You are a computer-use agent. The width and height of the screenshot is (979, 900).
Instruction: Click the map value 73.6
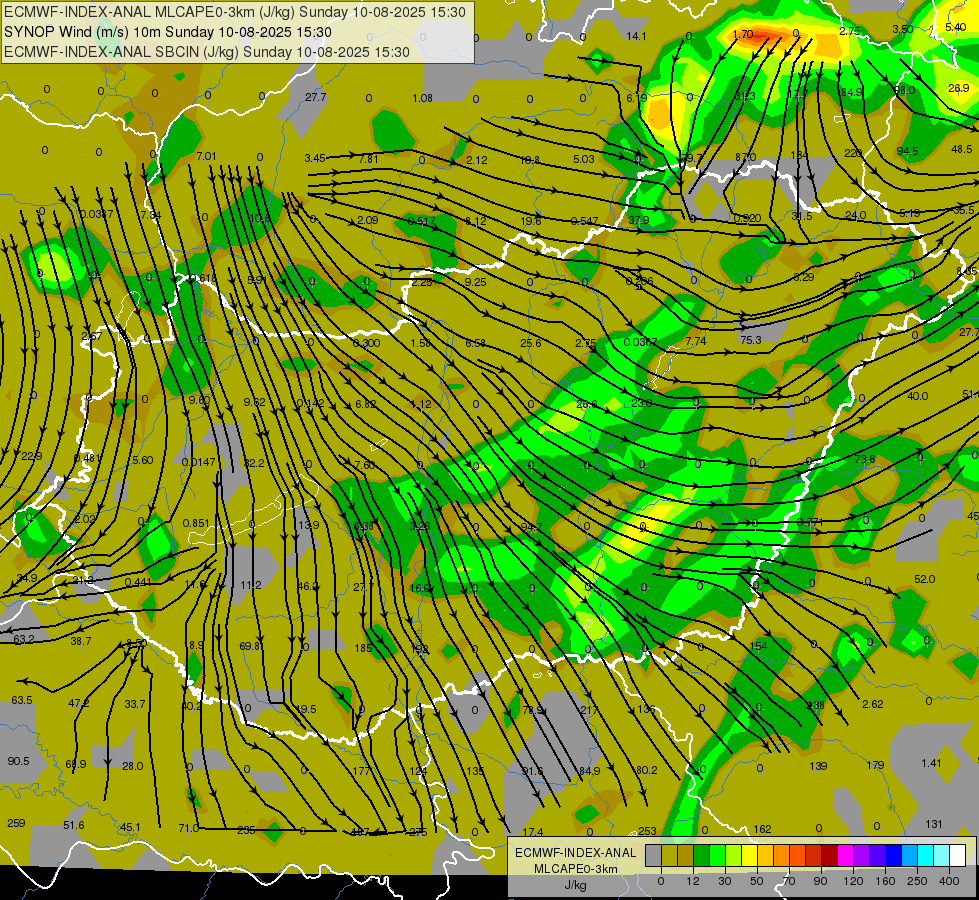(x=865, y=459)
